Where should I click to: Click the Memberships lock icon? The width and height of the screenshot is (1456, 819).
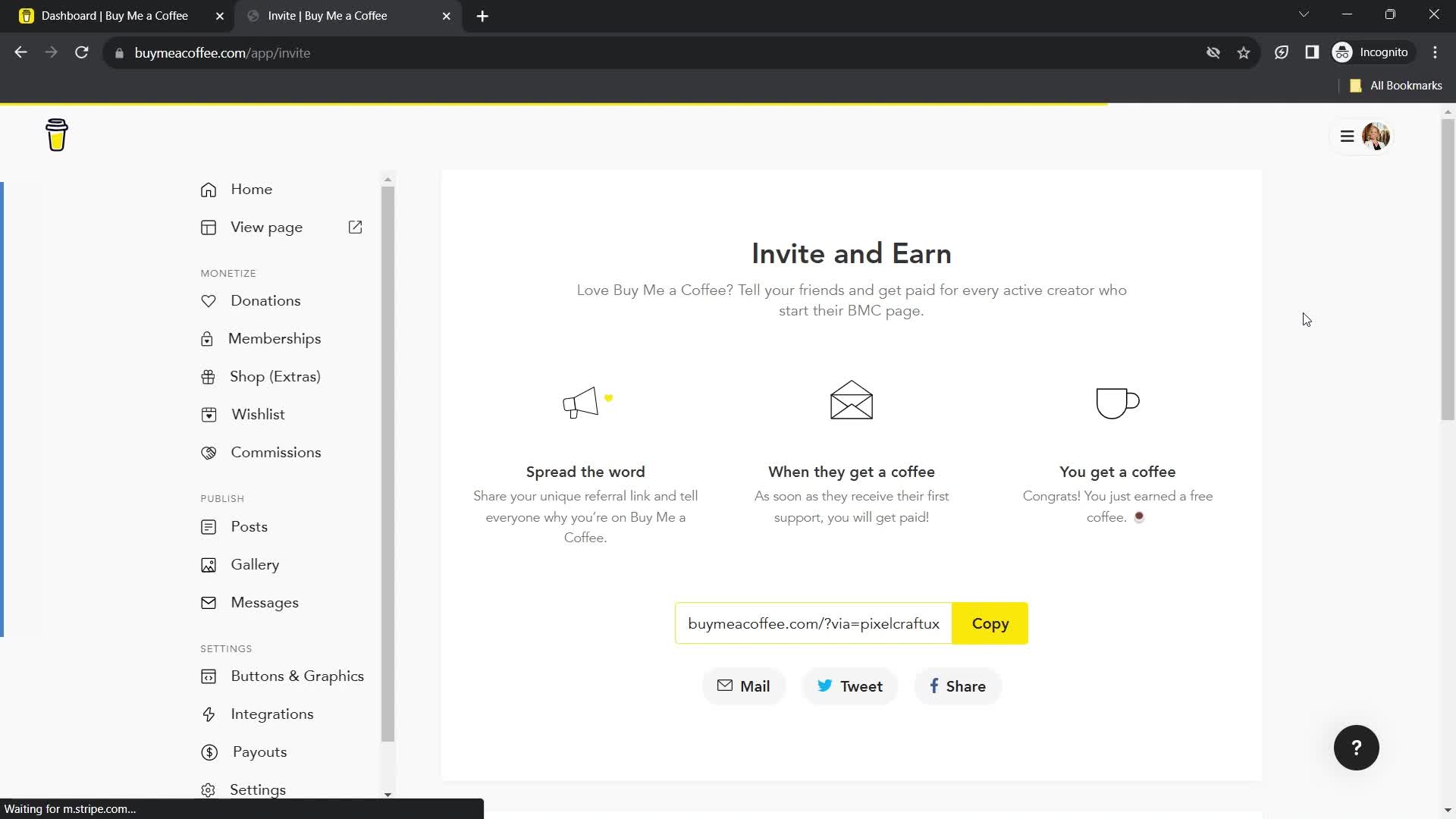(207, 339)
